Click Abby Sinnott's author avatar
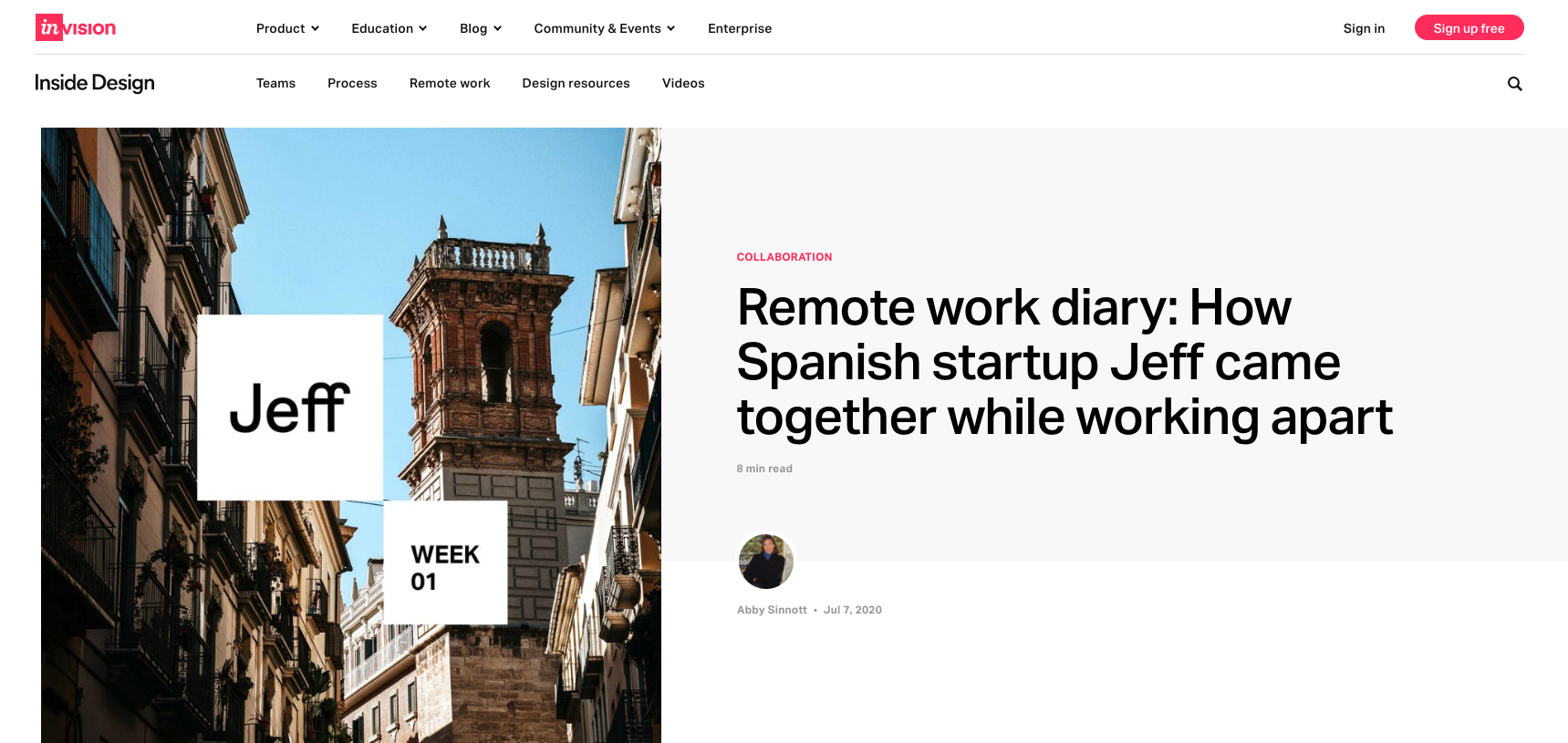 pyautogui.click(x=765, y=562)
